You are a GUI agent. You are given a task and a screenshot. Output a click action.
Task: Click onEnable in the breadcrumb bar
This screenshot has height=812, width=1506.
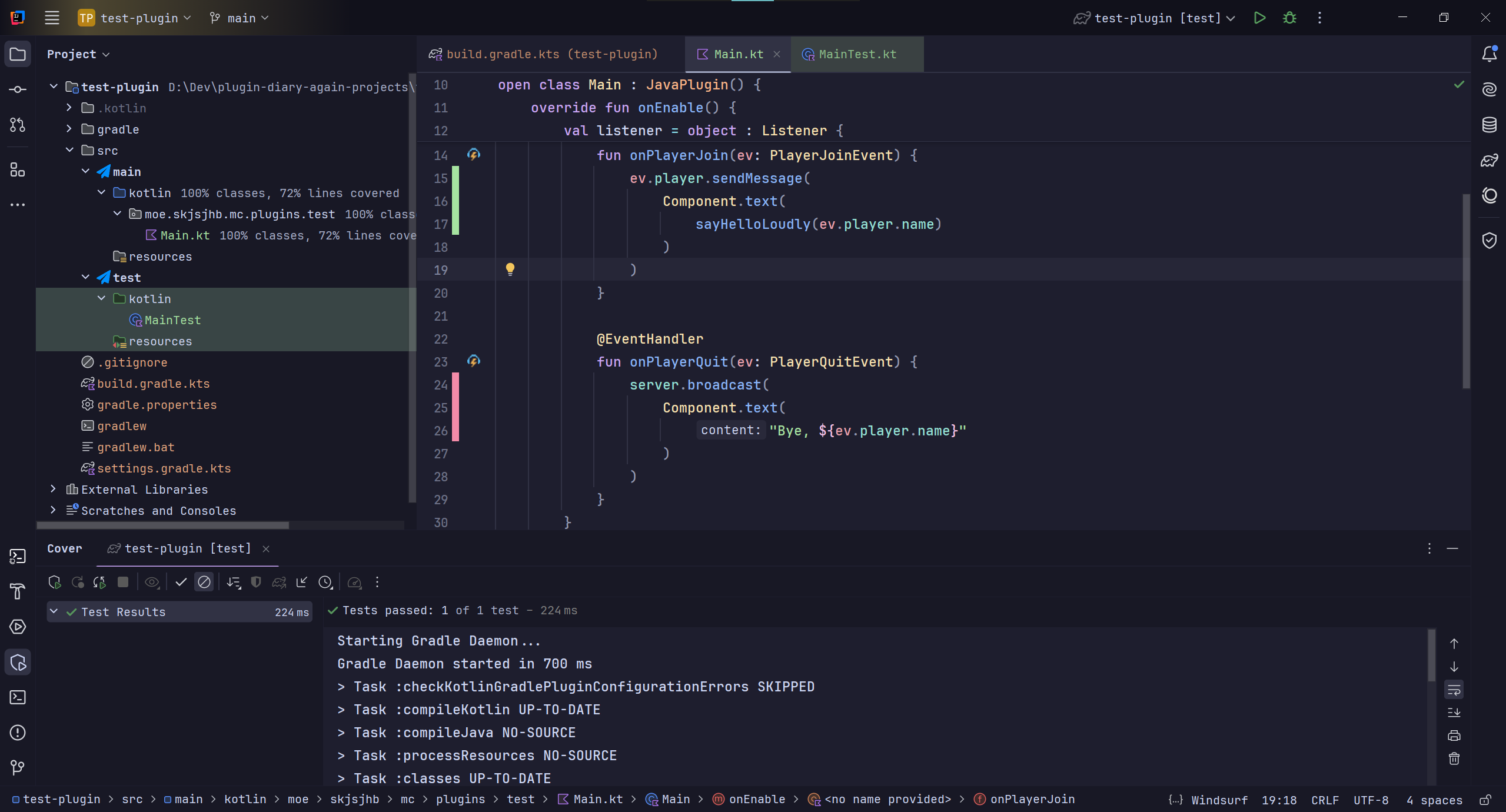pyautogui.click(x=756, y=799)
